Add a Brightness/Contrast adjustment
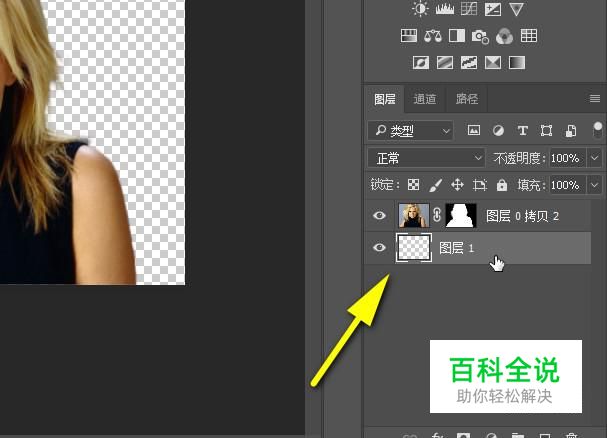 [420, 9]
